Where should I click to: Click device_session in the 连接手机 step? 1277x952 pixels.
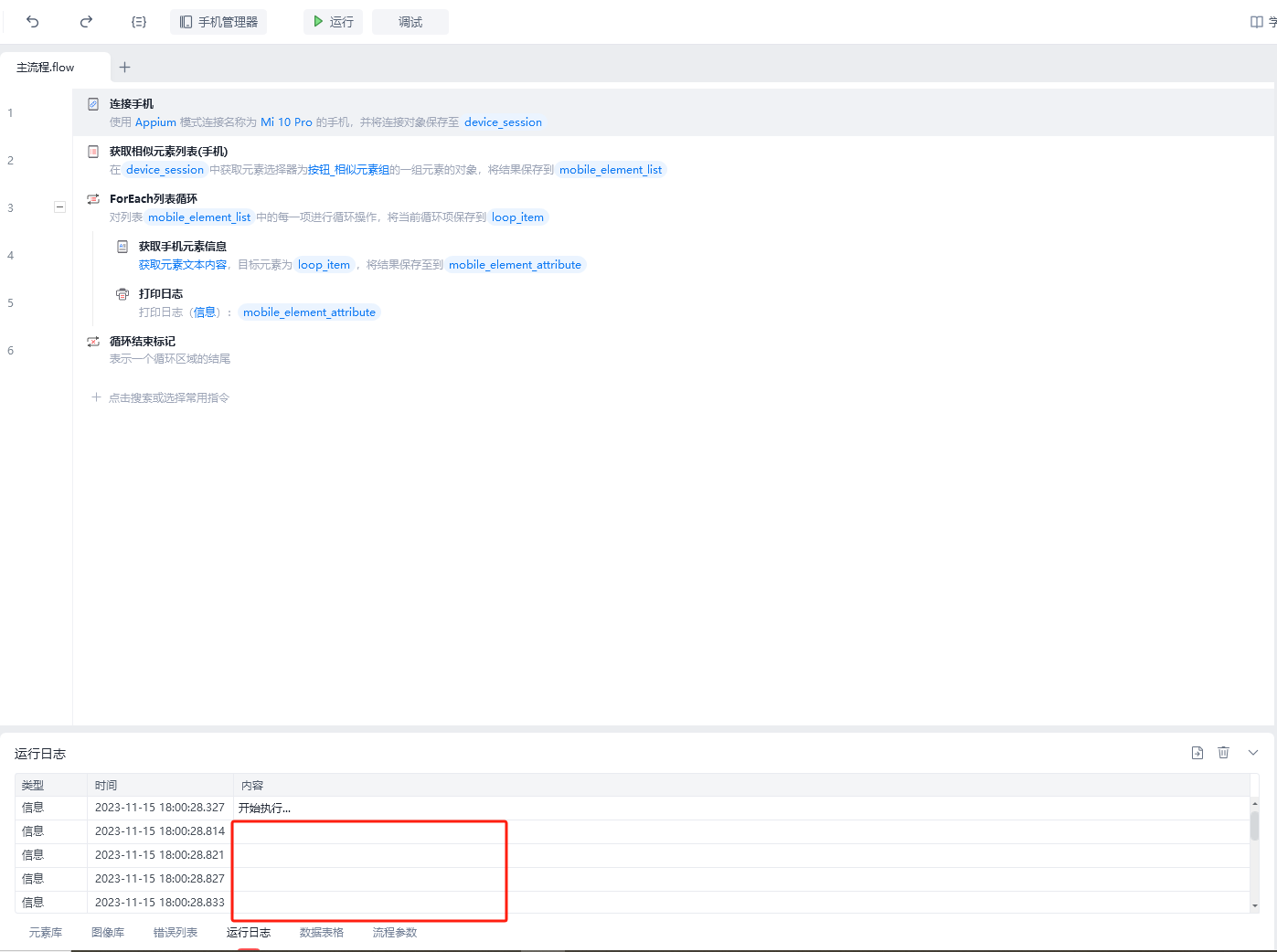[503, 122]
